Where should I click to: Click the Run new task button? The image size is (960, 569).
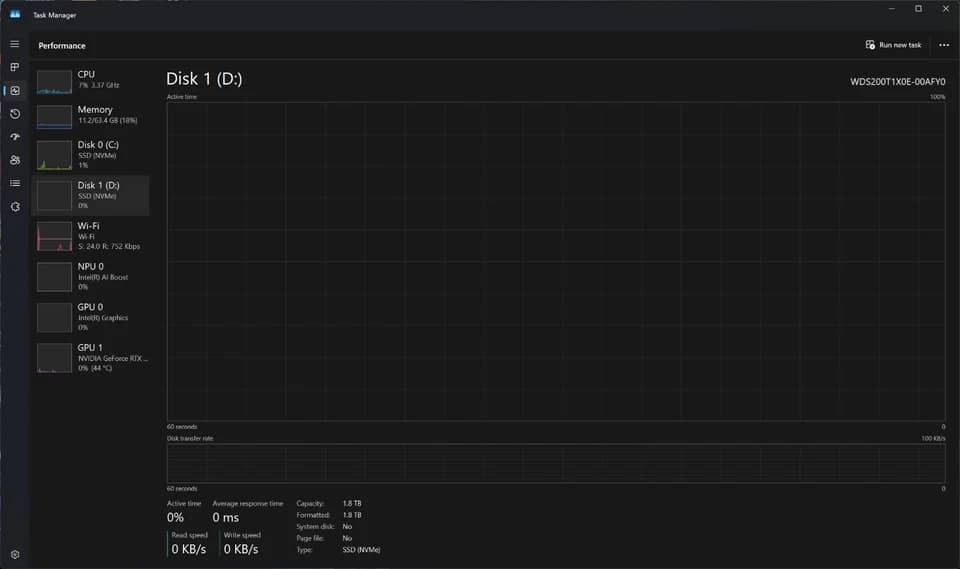(893, 45)
